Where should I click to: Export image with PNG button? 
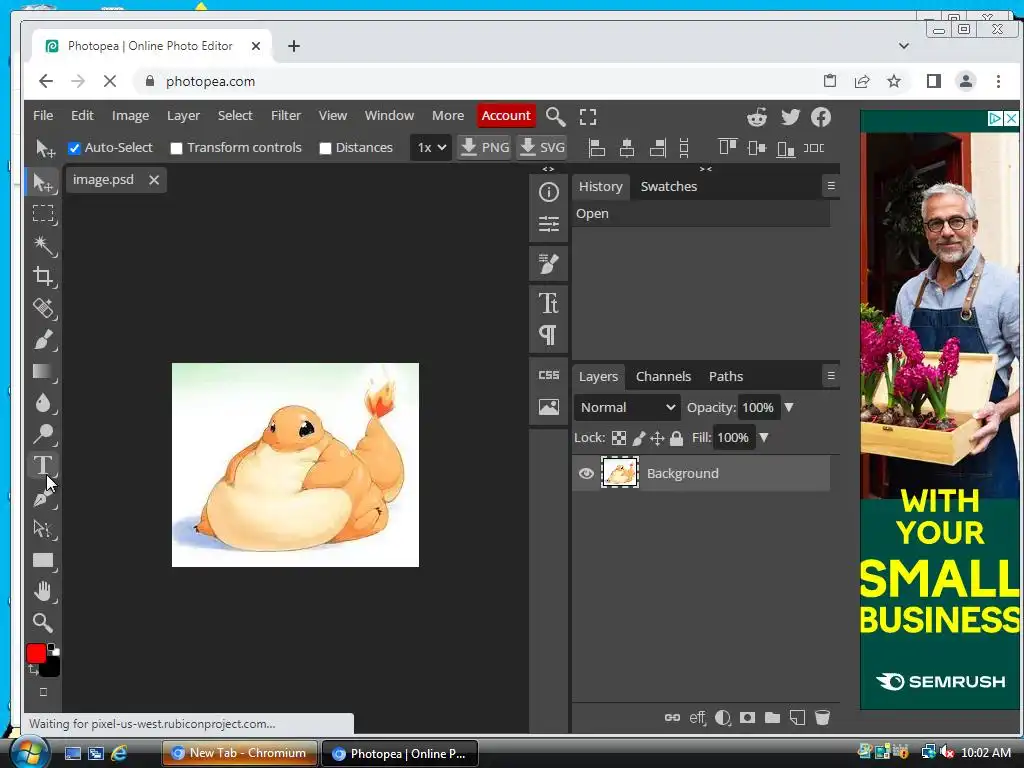(485, 148)
